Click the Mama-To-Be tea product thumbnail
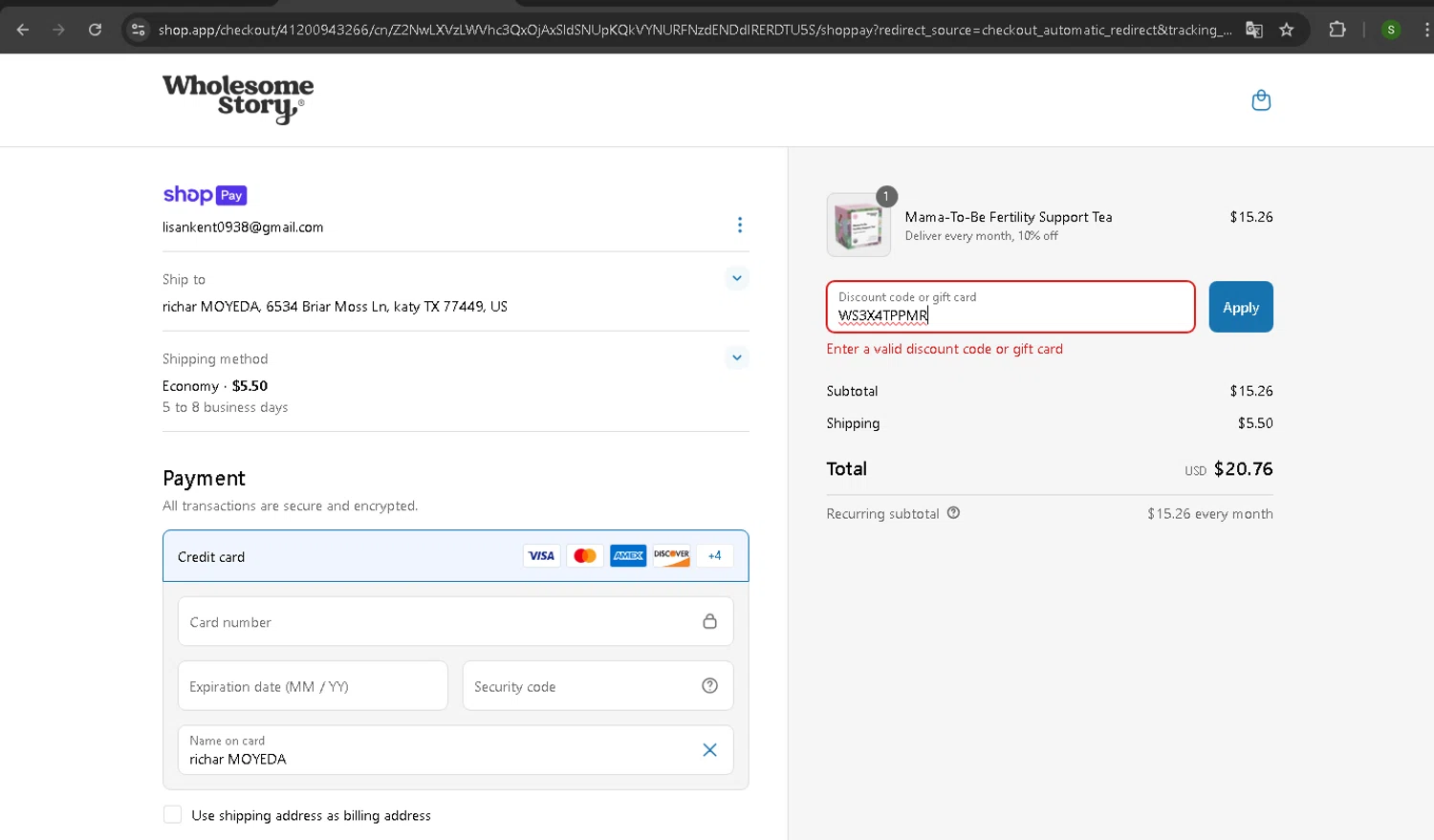The width and height of the screenshot is (1434, 840). pos(858,225)
